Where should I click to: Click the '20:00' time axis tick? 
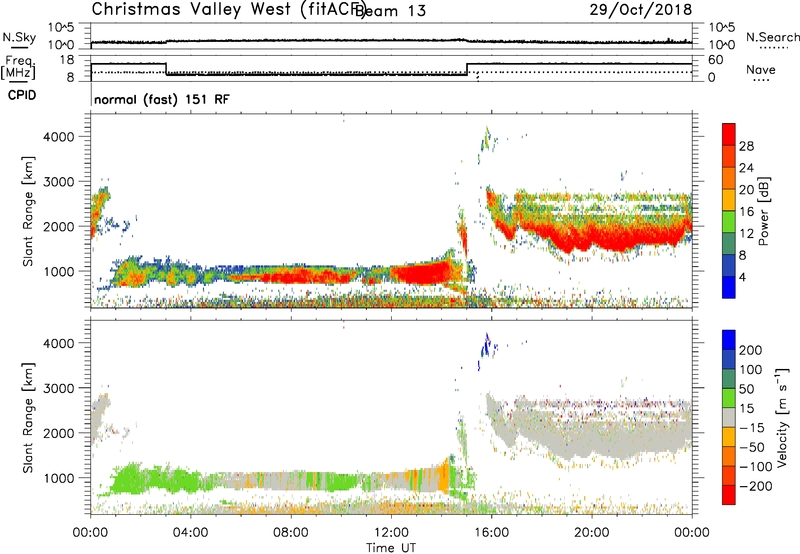coord(592,533)
